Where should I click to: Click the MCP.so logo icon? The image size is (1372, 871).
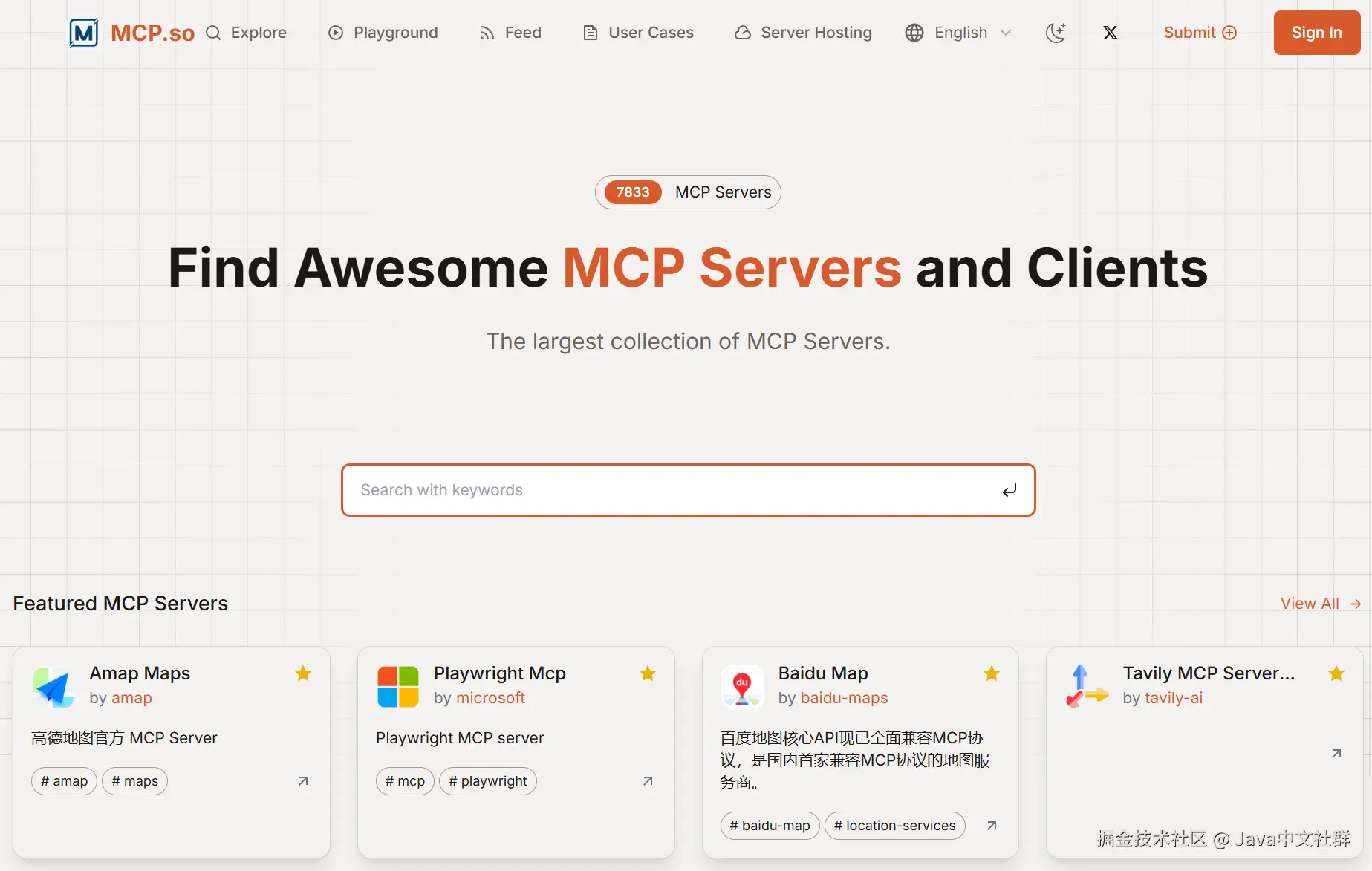(x=84, y=33)
